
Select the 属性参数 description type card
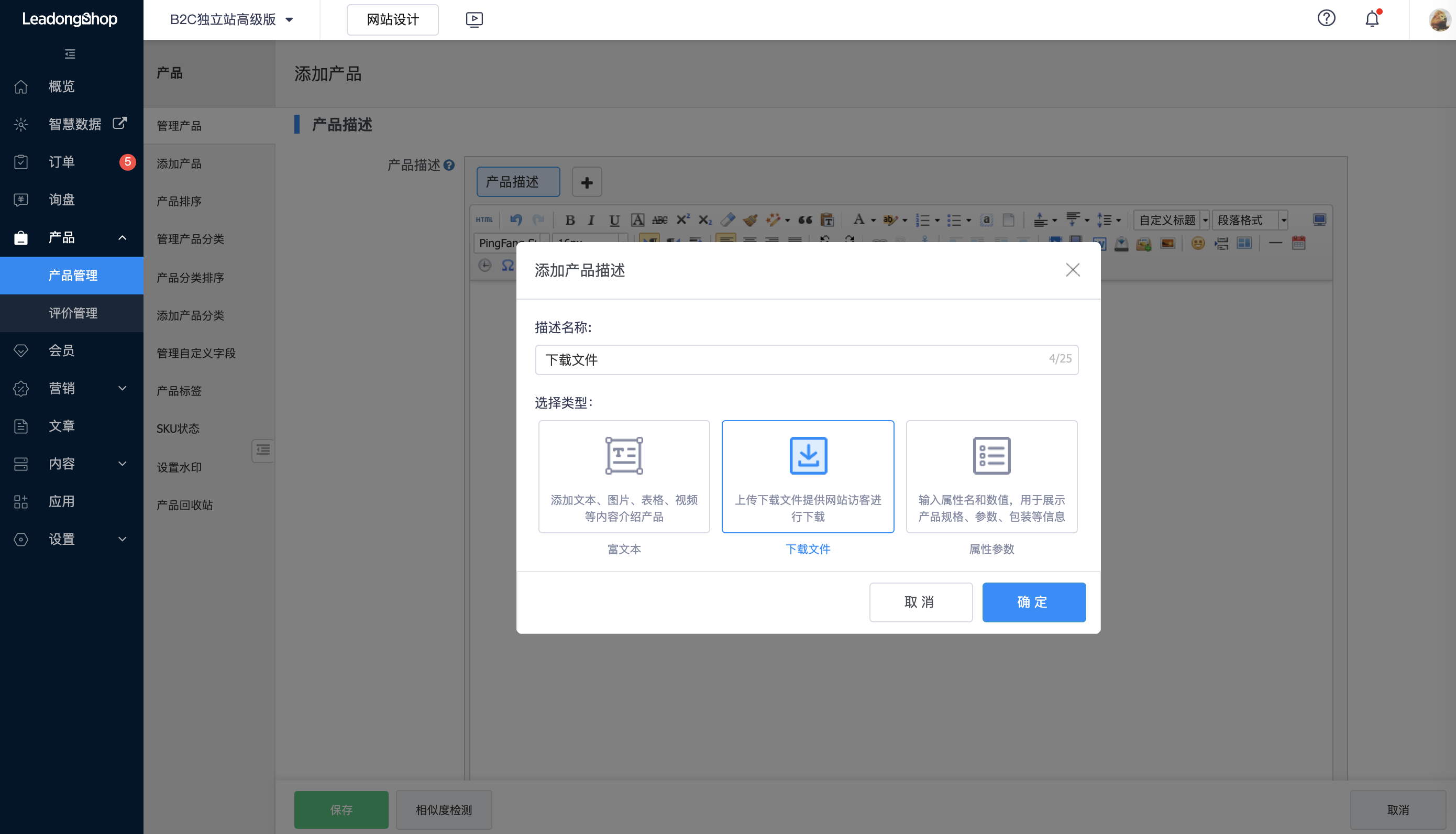tap(991, 477)
